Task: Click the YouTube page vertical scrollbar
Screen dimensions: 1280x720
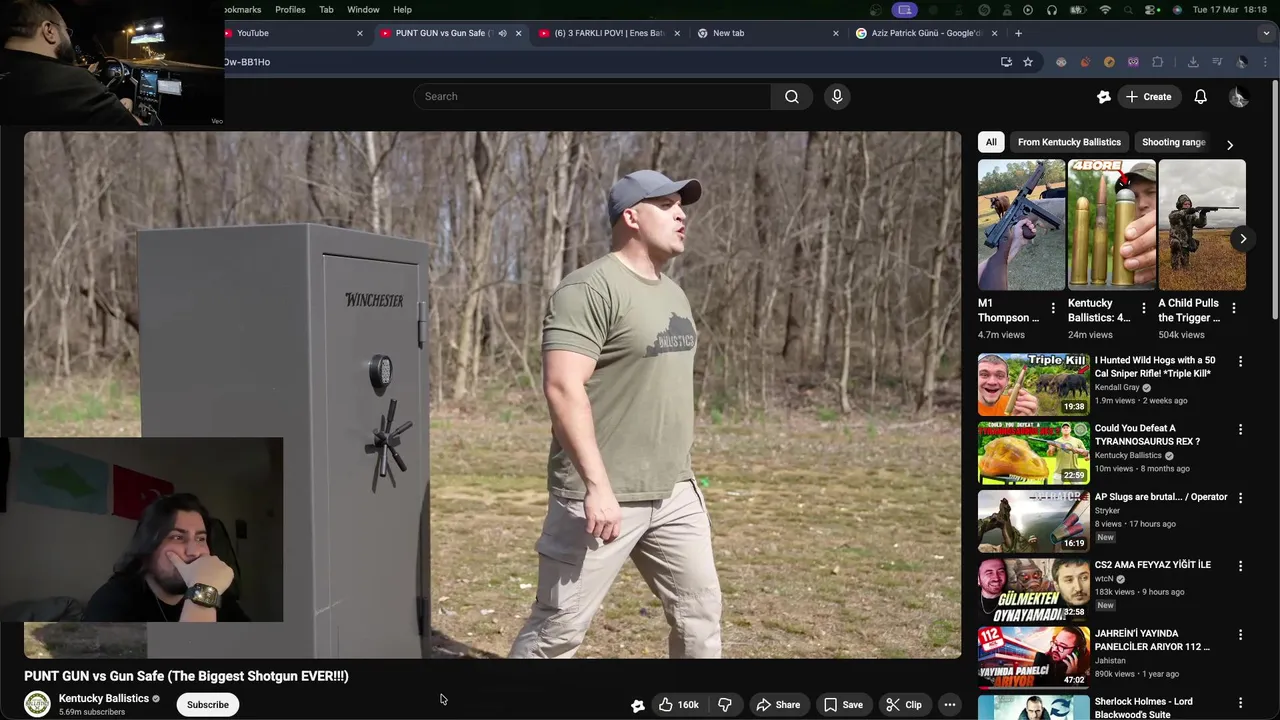Action: pyautogui.click(x=1275, y=200)
